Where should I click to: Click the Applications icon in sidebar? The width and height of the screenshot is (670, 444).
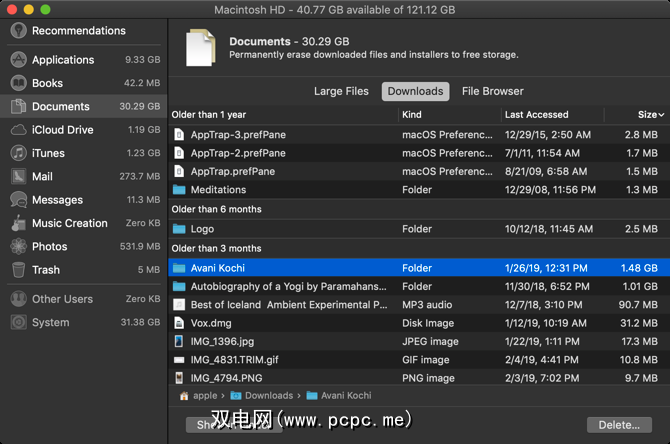pyautogui.click(x=18, y=60)
